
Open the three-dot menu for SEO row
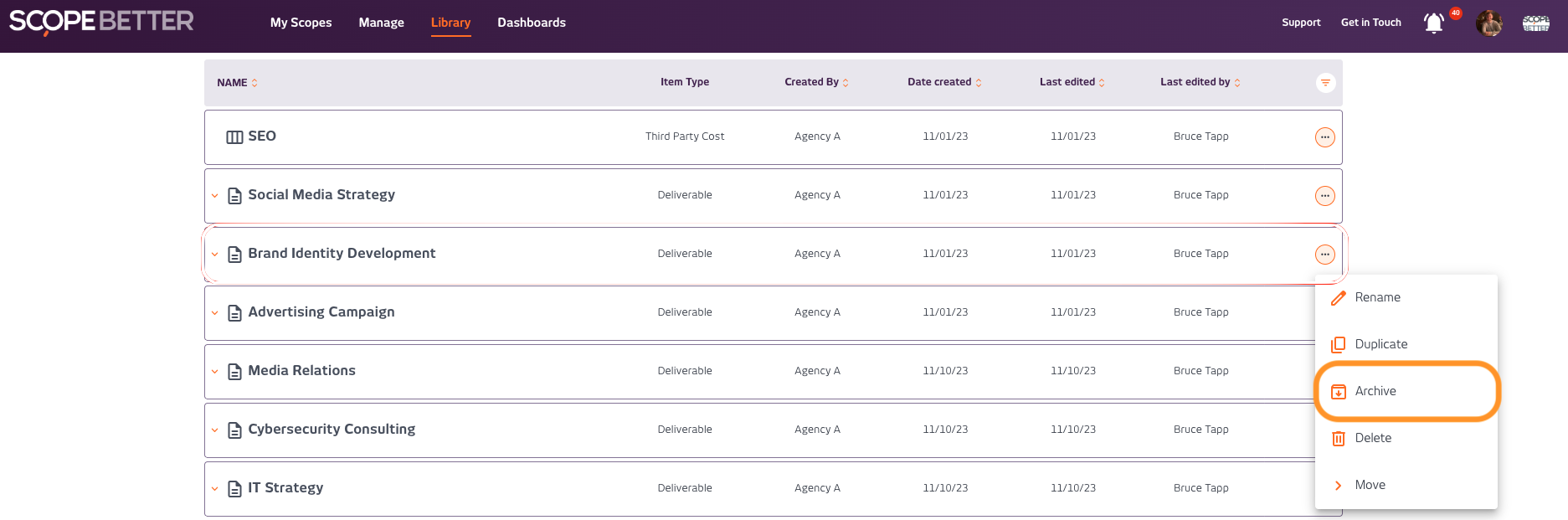pos(1324,137)
